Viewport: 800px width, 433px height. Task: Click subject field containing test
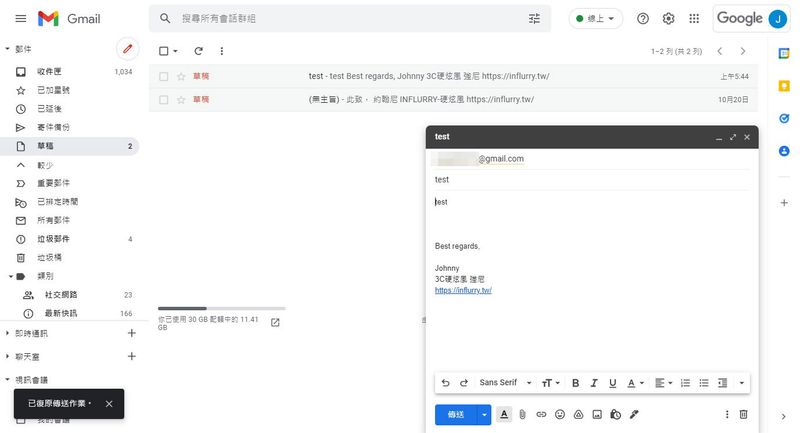pyautogui.click(x=592, y=180)
